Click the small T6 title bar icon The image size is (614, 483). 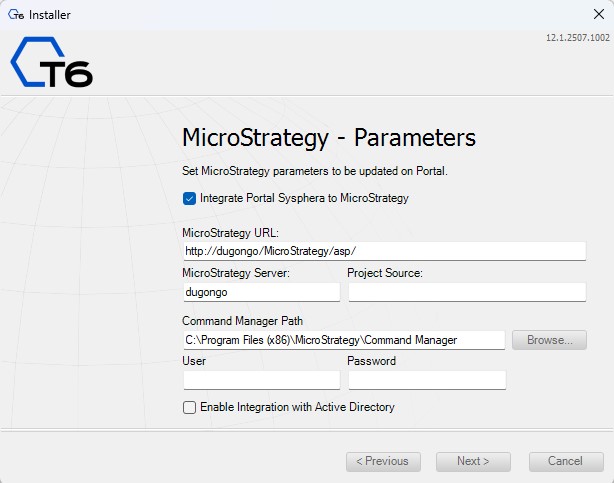click(x=16, y=15)
